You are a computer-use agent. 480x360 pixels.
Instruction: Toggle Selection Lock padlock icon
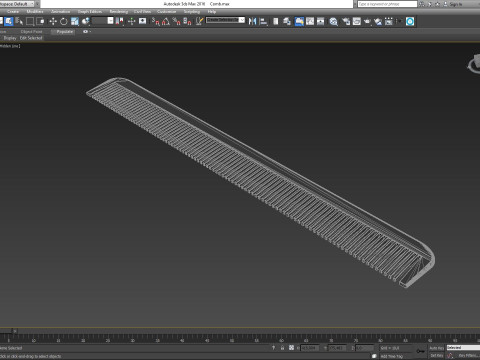point(282,348)
